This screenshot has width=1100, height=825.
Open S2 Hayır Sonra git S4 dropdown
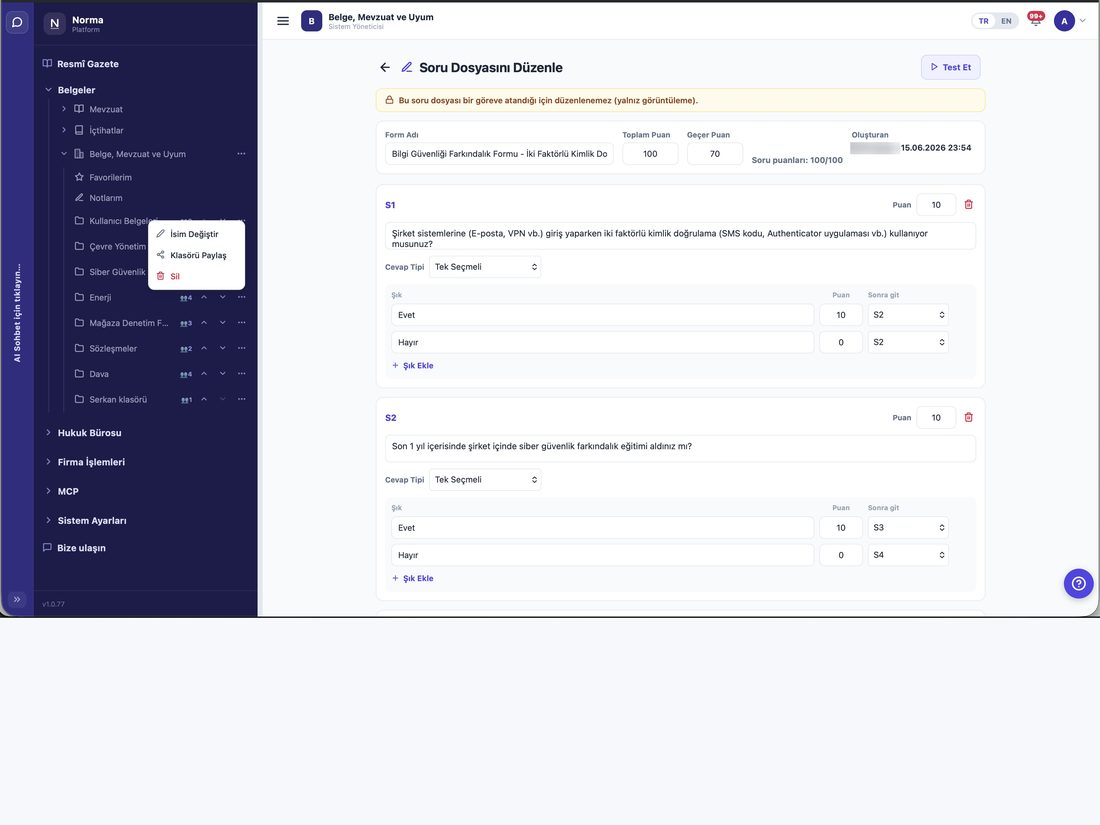pos(908,555)
